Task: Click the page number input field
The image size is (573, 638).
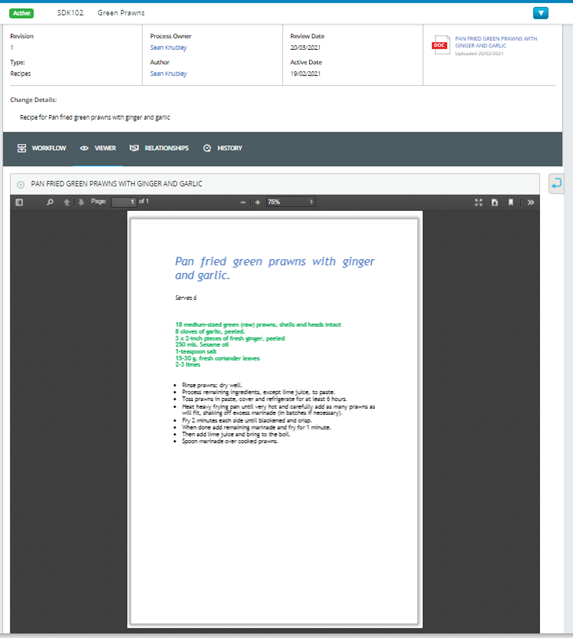Action: click(124, 202)
